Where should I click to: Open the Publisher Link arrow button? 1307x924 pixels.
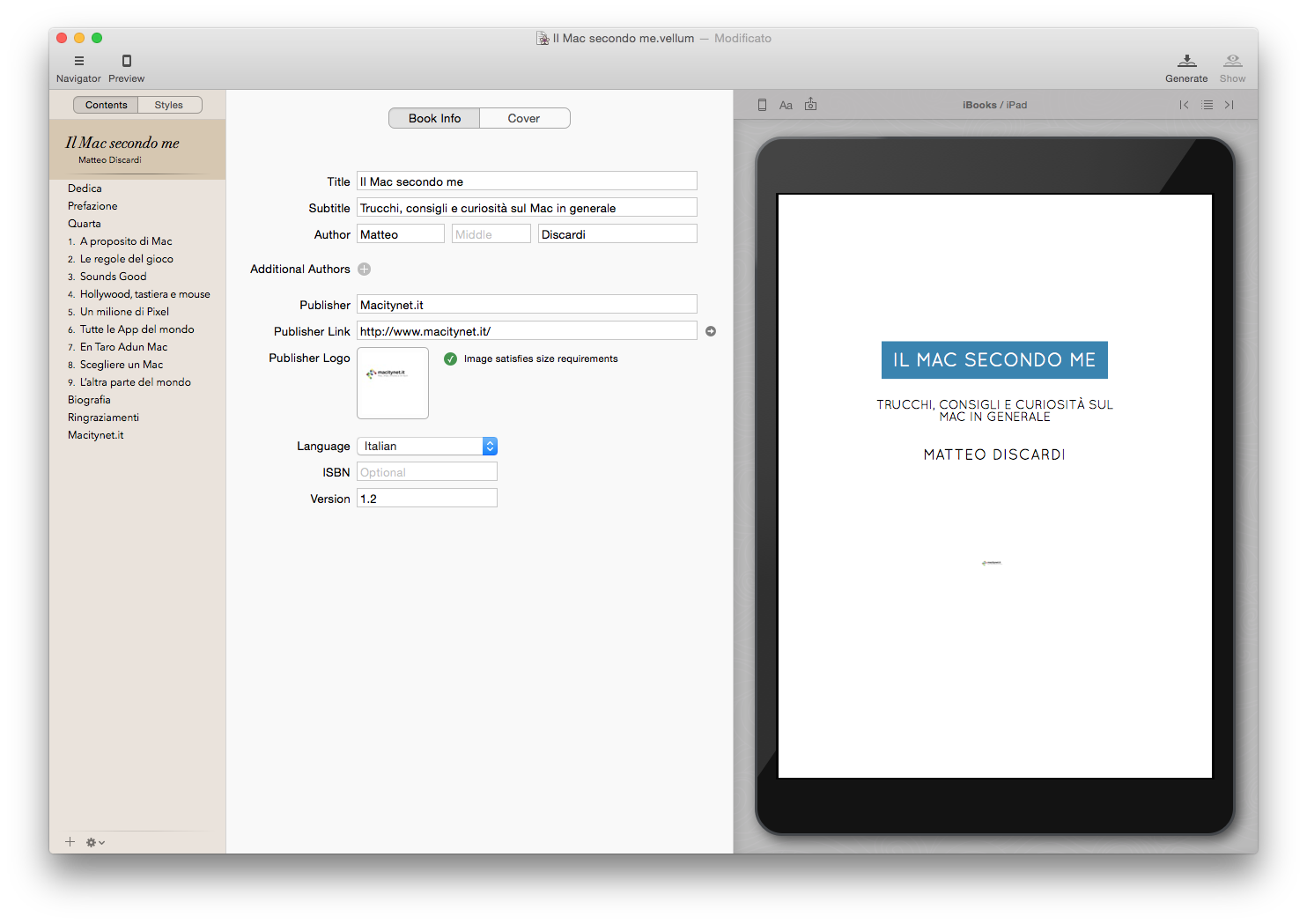[x=711, y=330]
